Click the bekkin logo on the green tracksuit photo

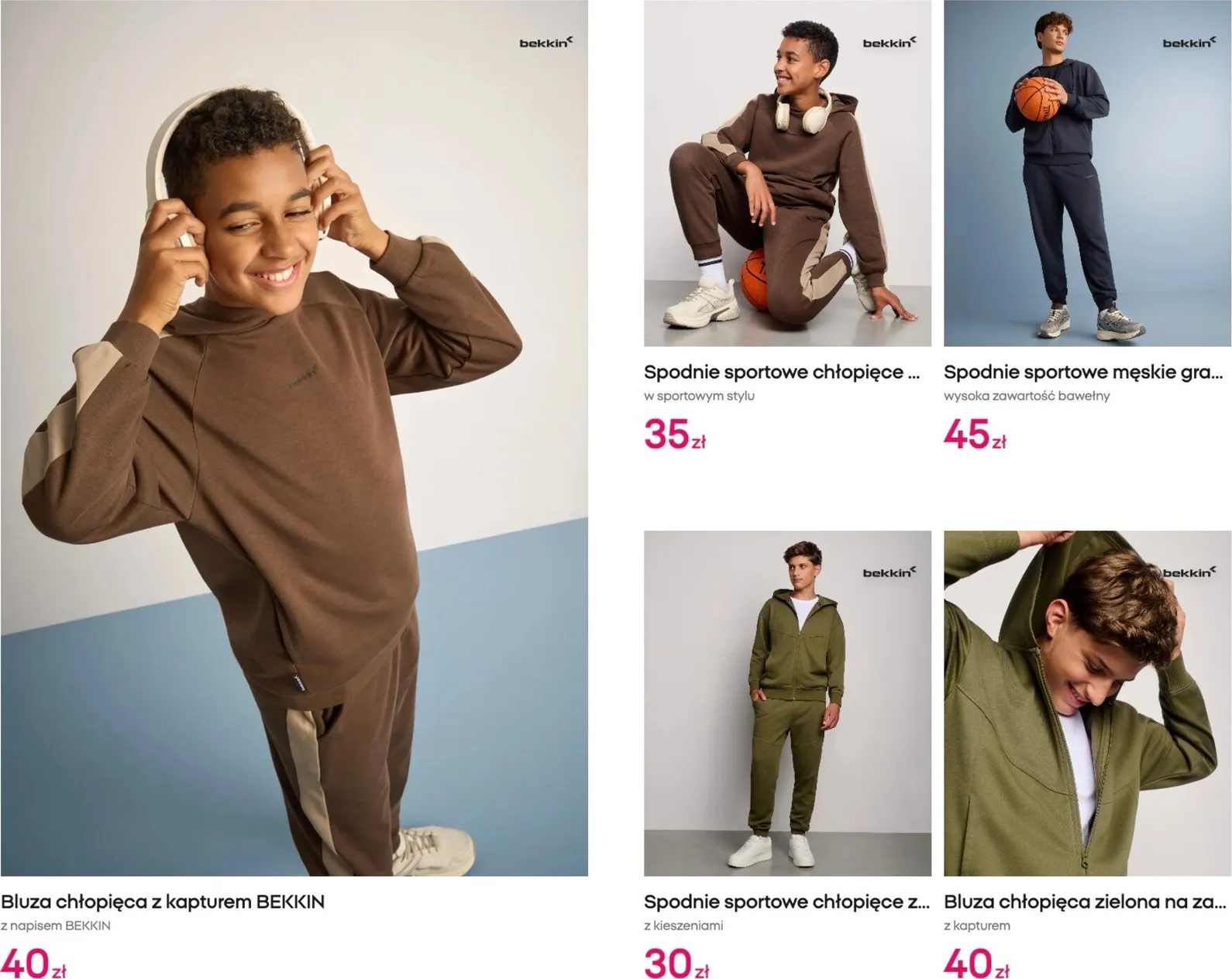tap(890, 572)
